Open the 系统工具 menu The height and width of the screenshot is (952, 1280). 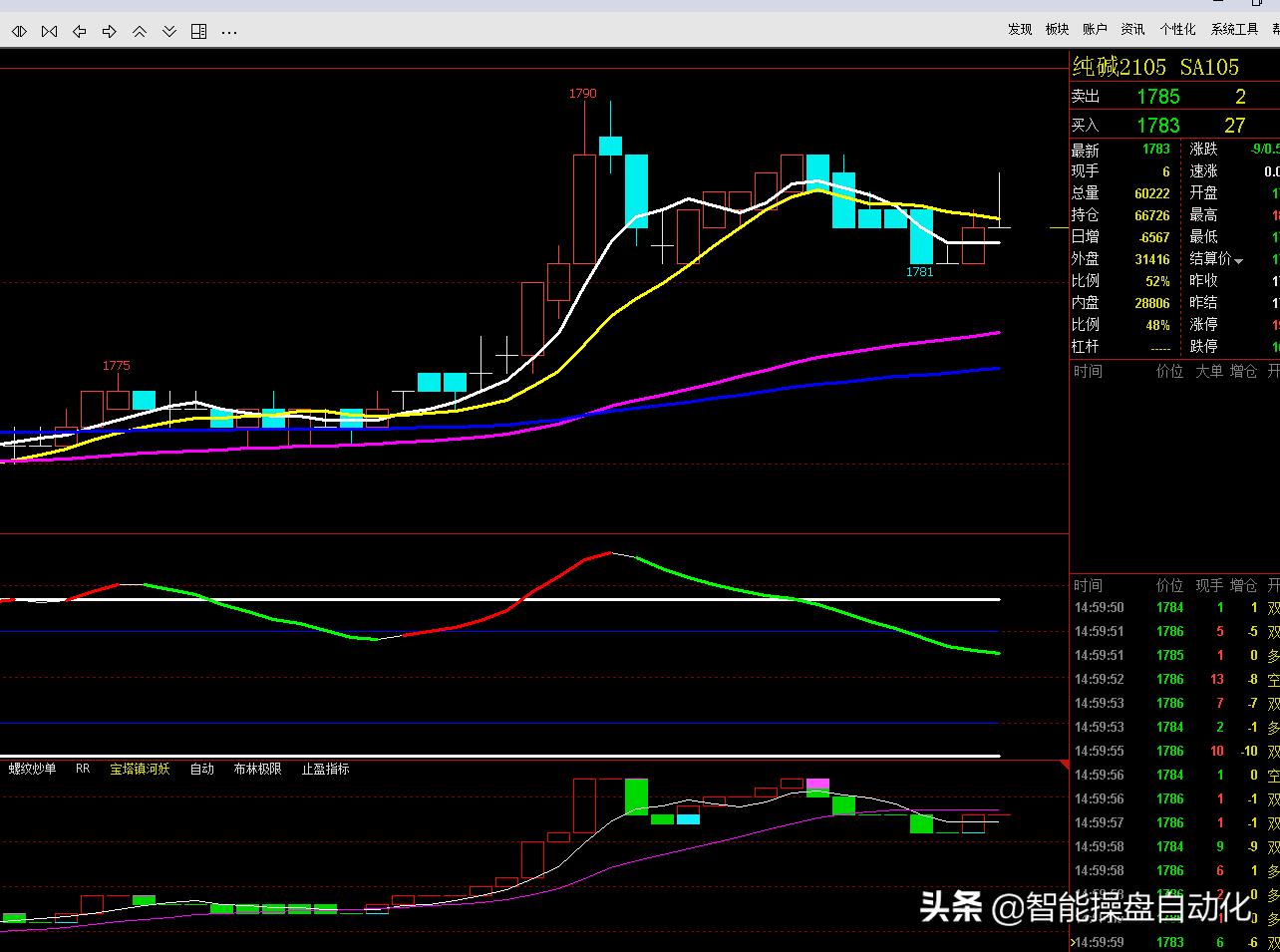1234,29
